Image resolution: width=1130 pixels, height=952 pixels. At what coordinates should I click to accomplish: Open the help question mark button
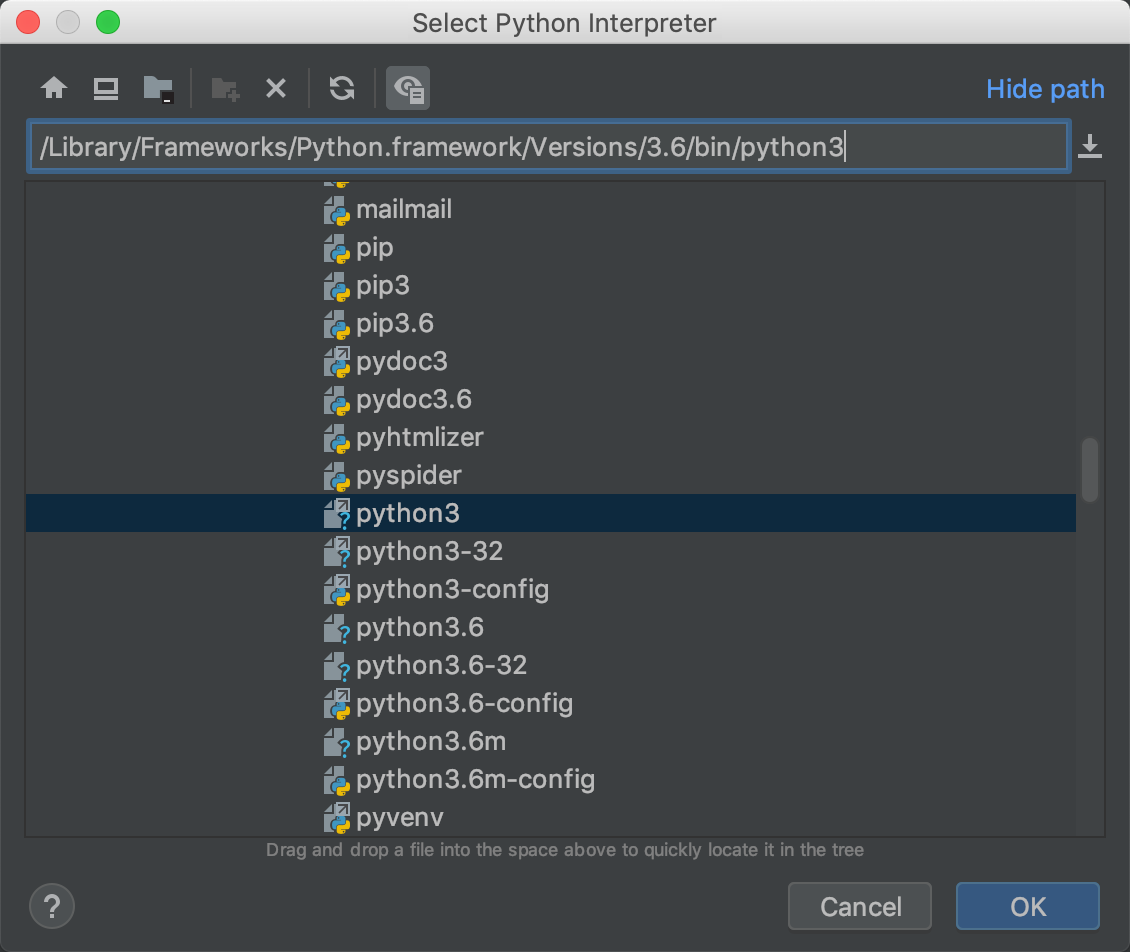point(52,906)
